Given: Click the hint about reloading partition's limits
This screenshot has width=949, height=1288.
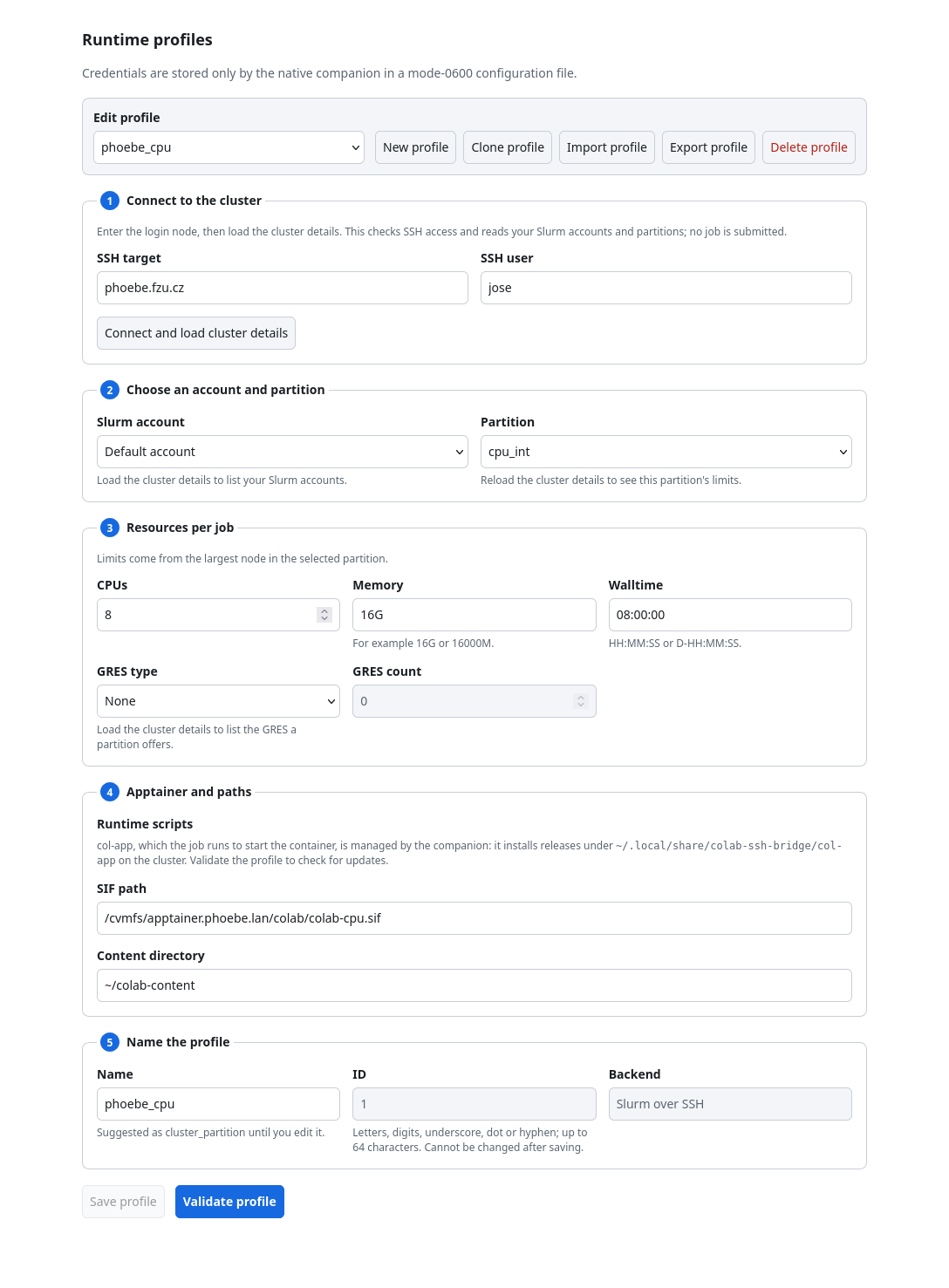Looking at the screenshot, I should pyautogui.click(x=611, y=480).
